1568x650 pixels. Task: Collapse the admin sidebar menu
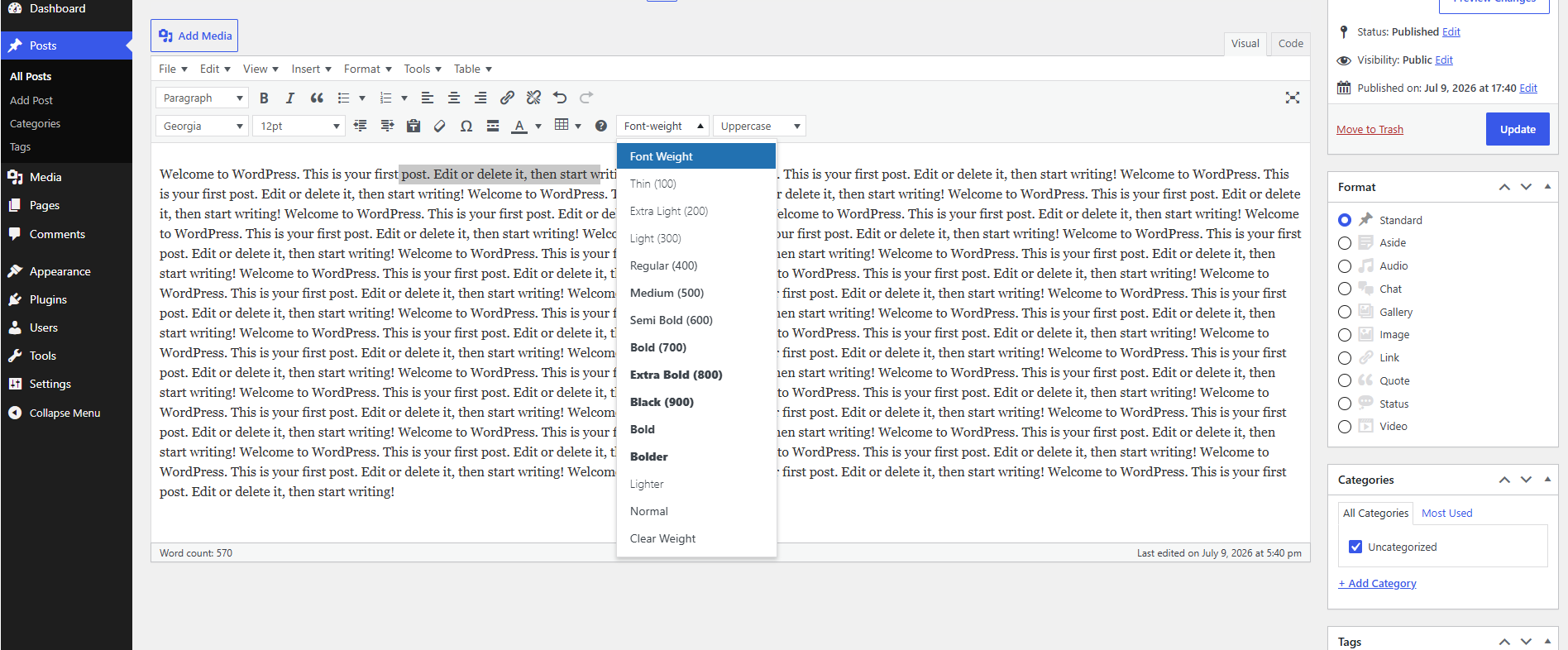pos(66,413)
